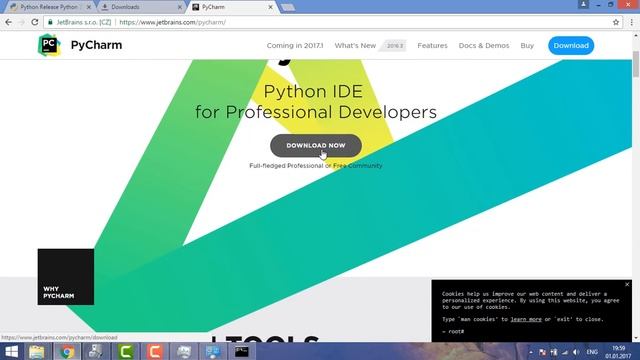The width and height of the screenshot is (640, 360).
Task: Click the 2016.3 version badge
Action: (394, 46)
